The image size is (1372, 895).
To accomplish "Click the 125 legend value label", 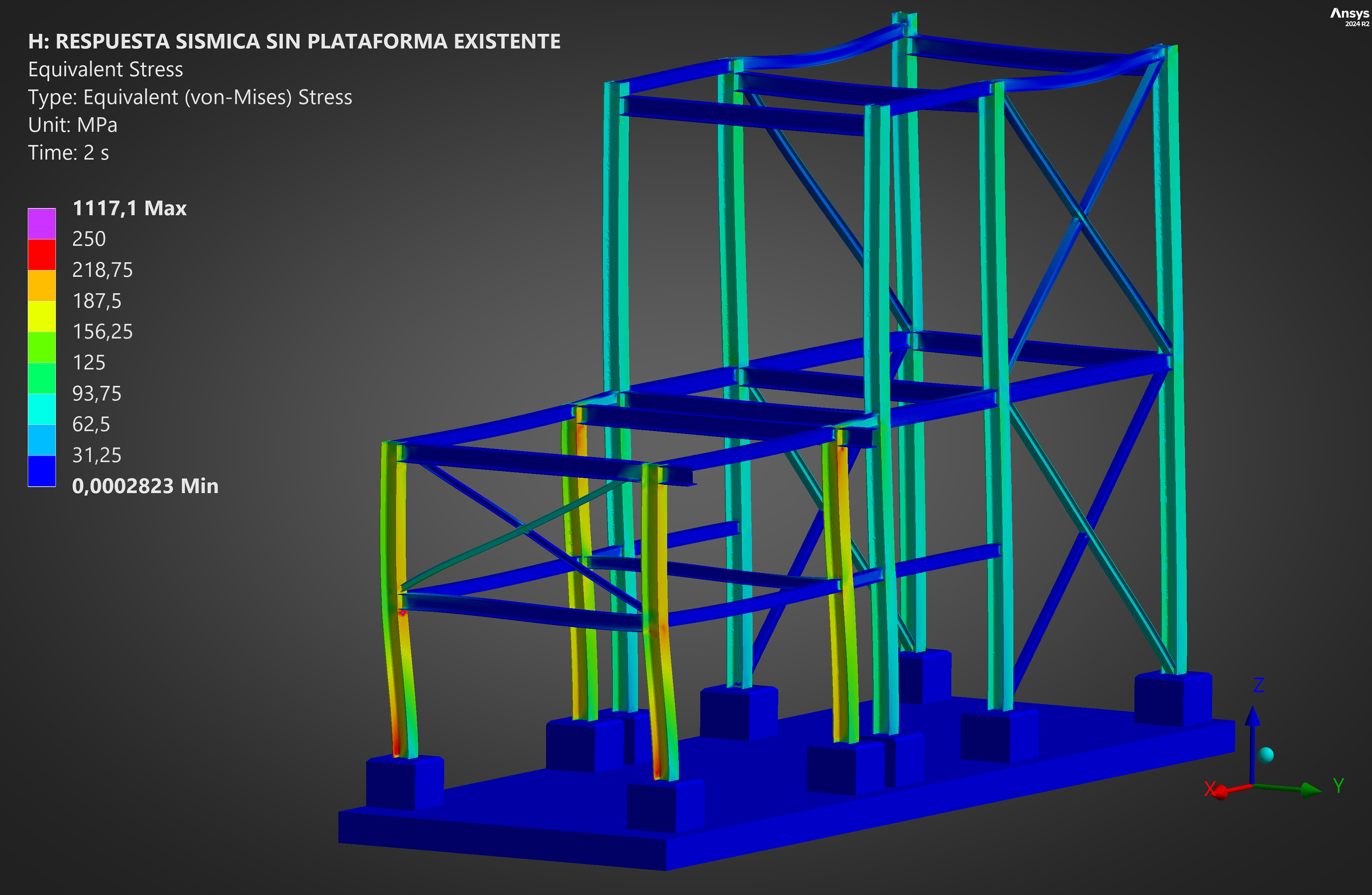I will click(89, 363).
